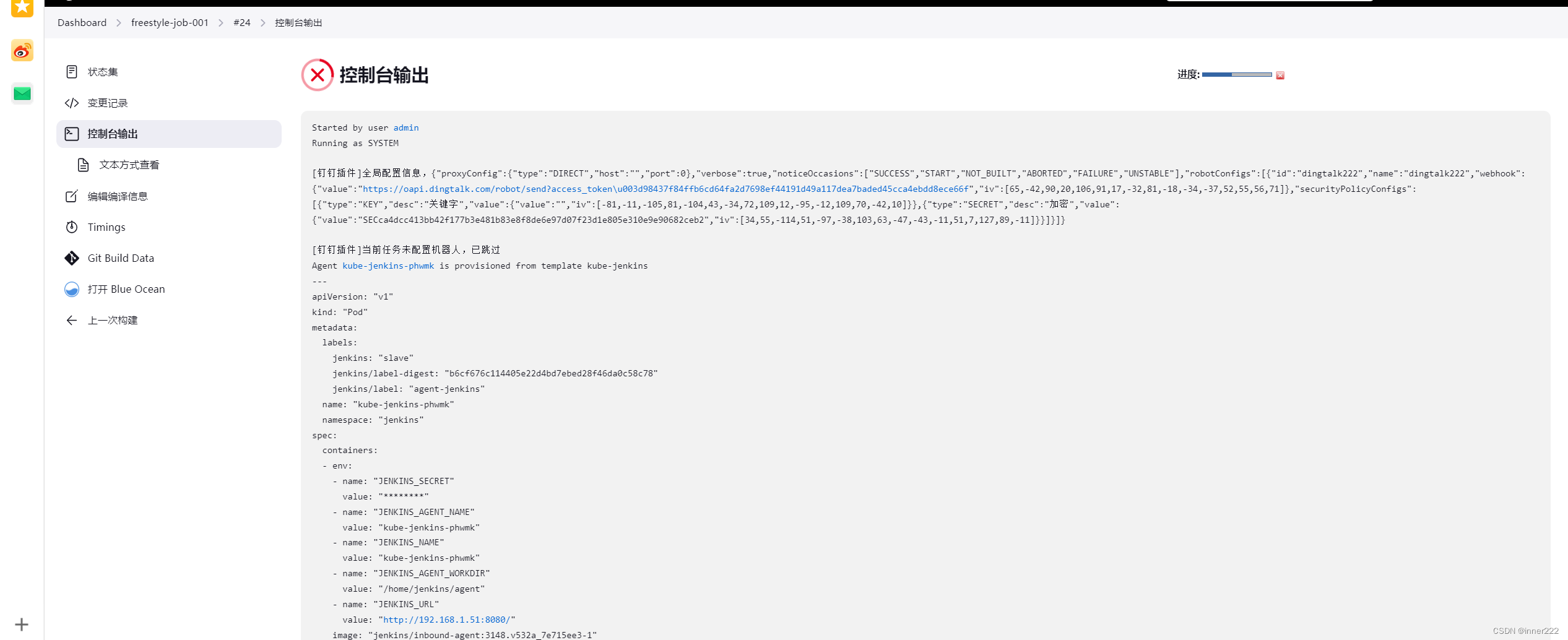Click the plus add icon at bottom left
Viewport: 1568px width, 640px height.
pos(22,625)
